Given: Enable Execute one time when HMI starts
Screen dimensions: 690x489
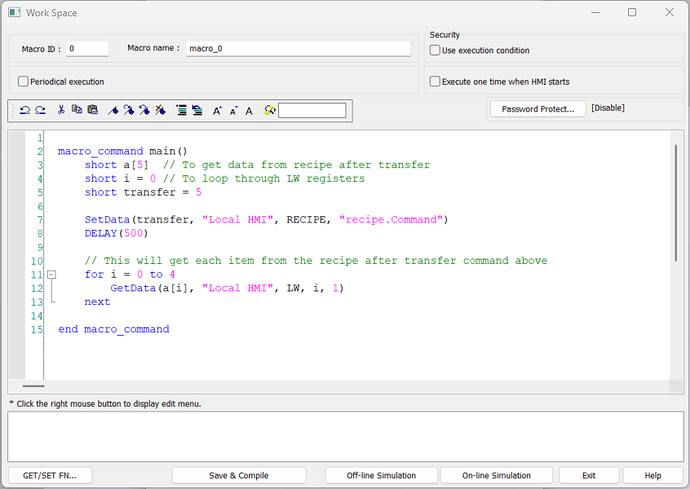Looking at the screenshot, I should (435, 81).
